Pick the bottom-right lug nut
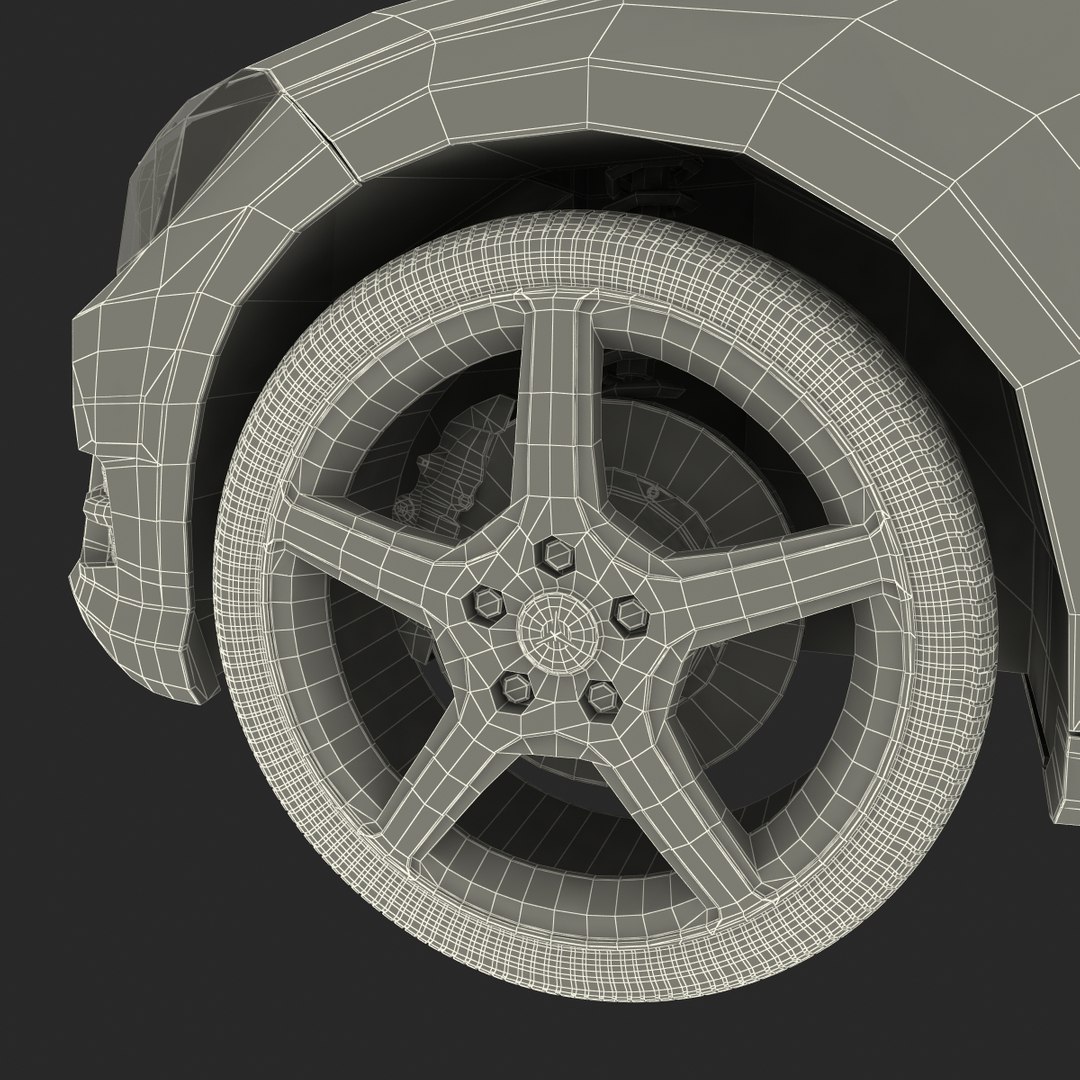 (601, 698)
